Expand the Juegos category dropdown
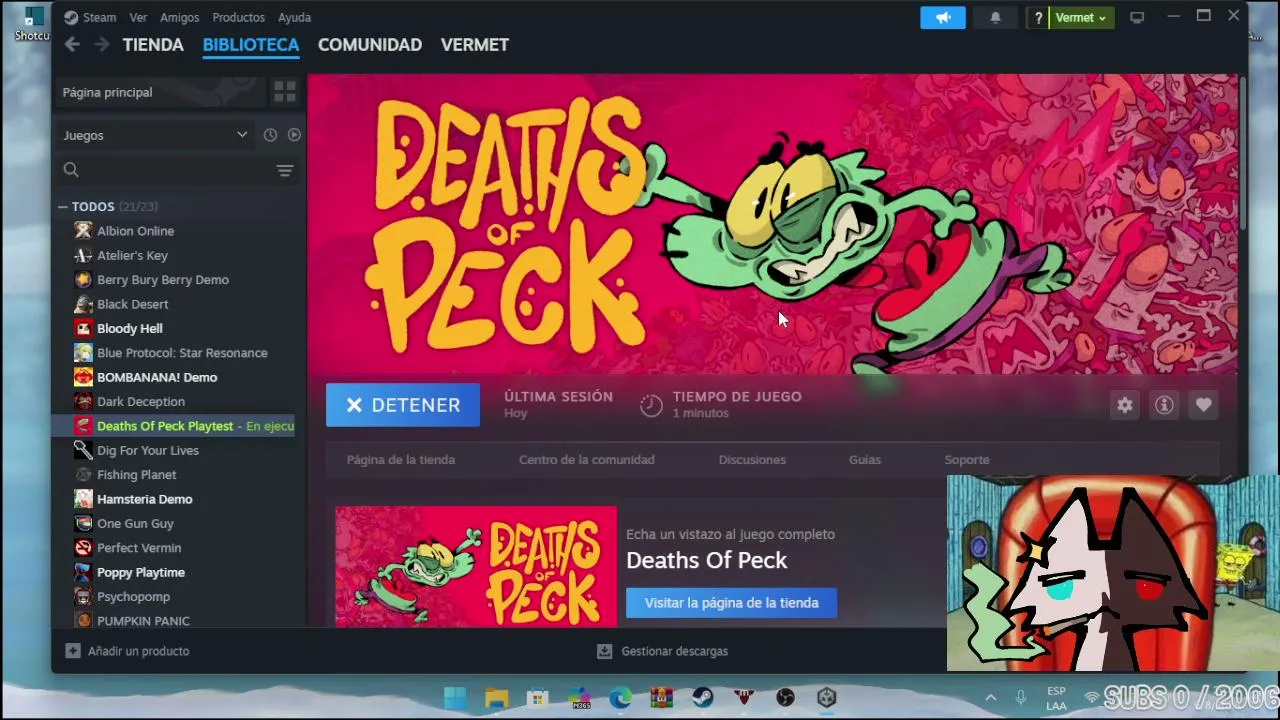 click(155, 135)
